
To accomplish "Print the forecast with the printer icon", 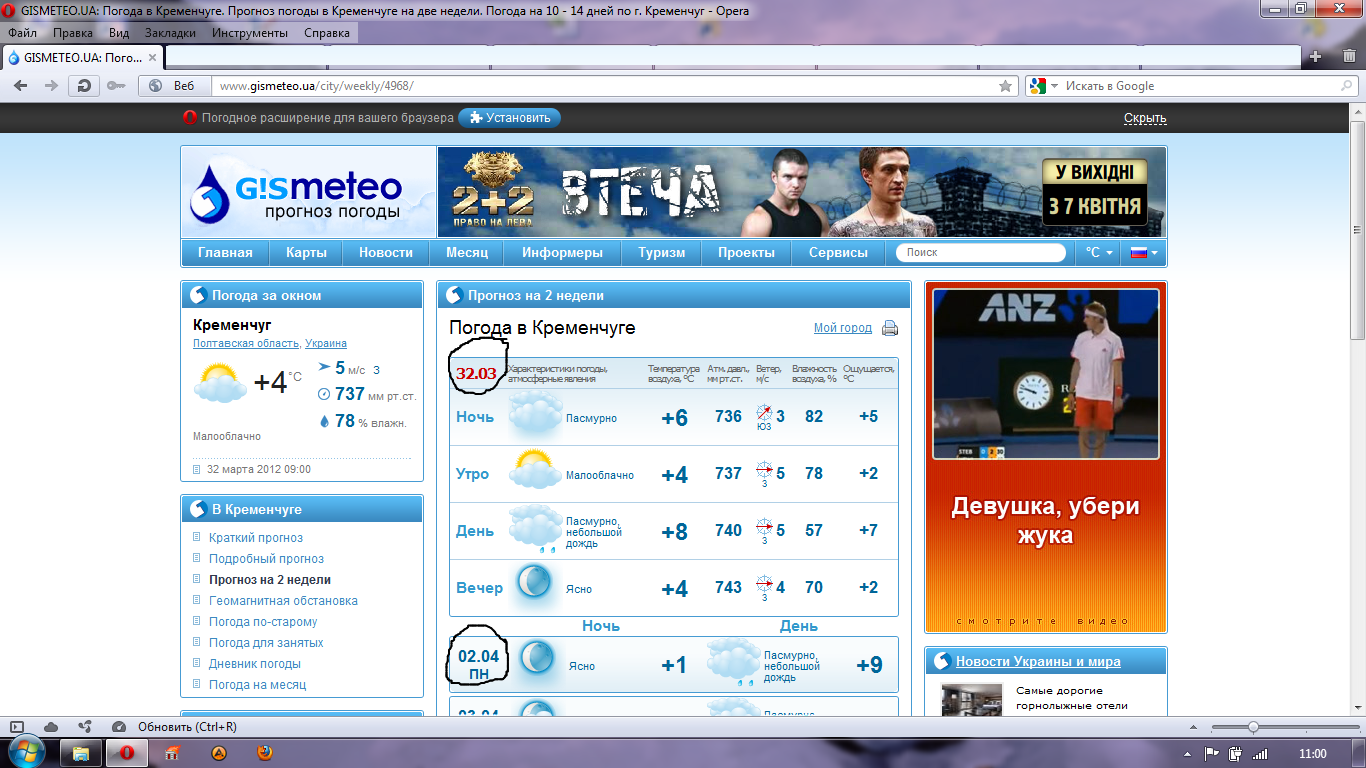I will [889, 328].
